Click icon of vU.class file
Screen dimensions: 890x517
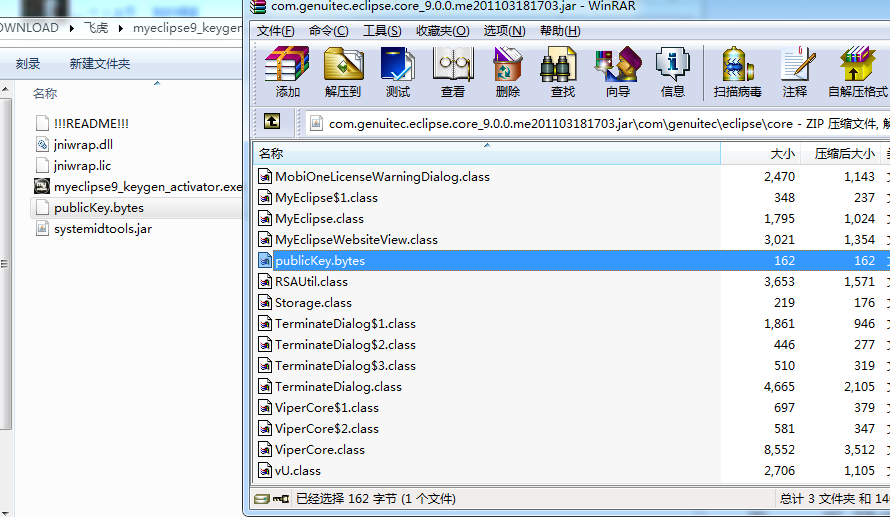pyautogui.click(x=265, y=470)
